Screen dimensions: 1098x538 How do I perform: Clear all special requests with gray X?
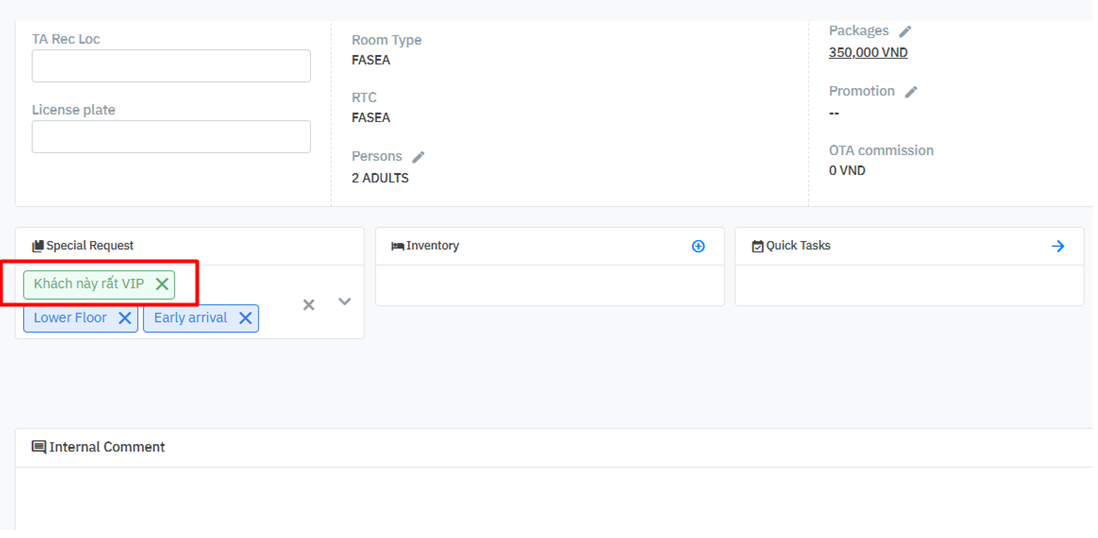click(309, 304)
